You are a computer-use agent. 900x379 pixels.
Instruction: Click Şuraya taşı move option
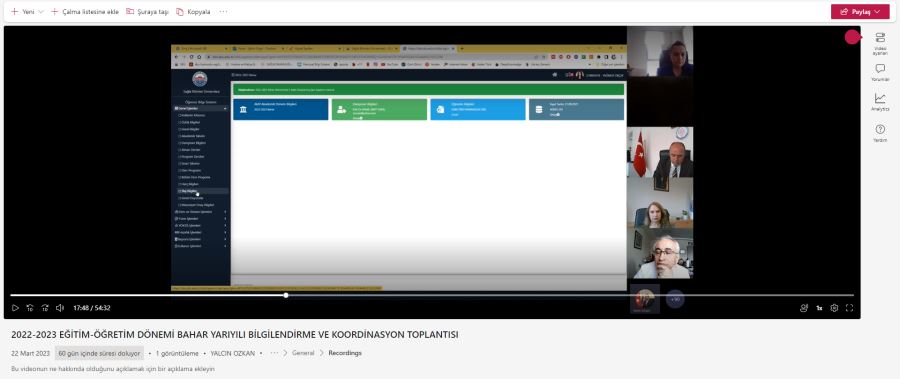(148, 11)
